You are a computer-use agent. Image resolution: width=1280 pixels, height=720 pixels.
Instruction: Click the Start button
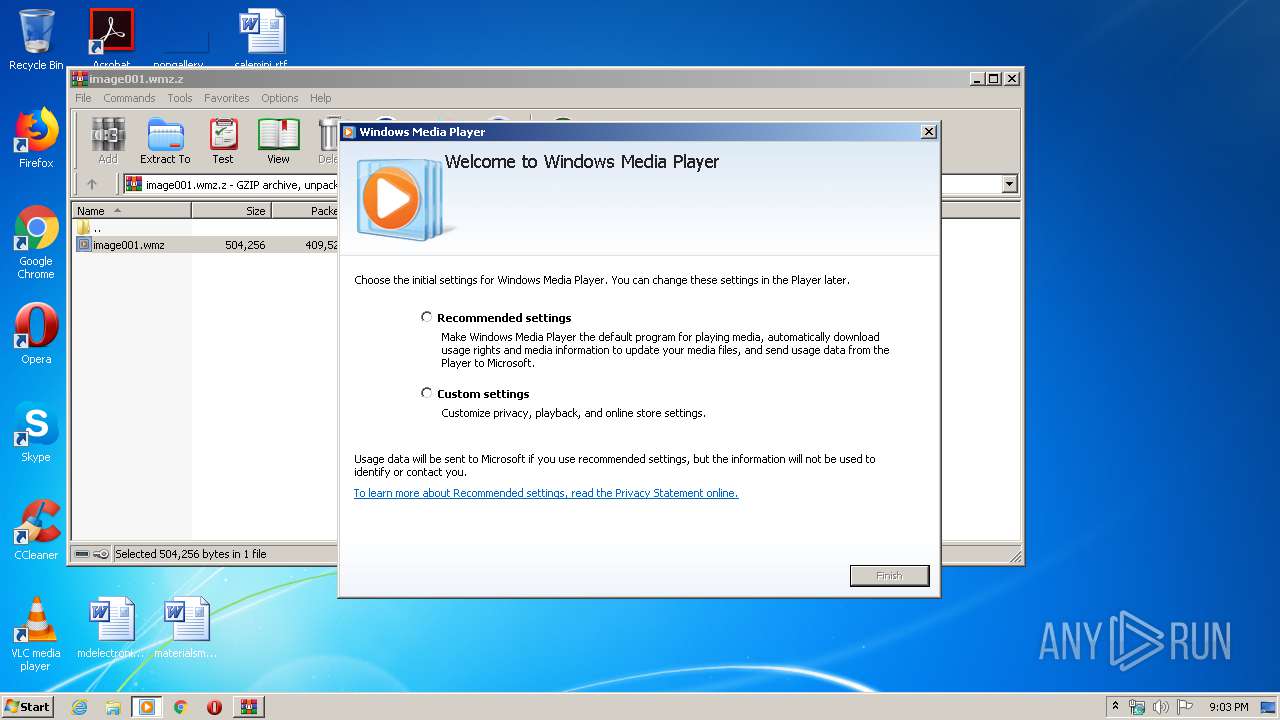27,706
